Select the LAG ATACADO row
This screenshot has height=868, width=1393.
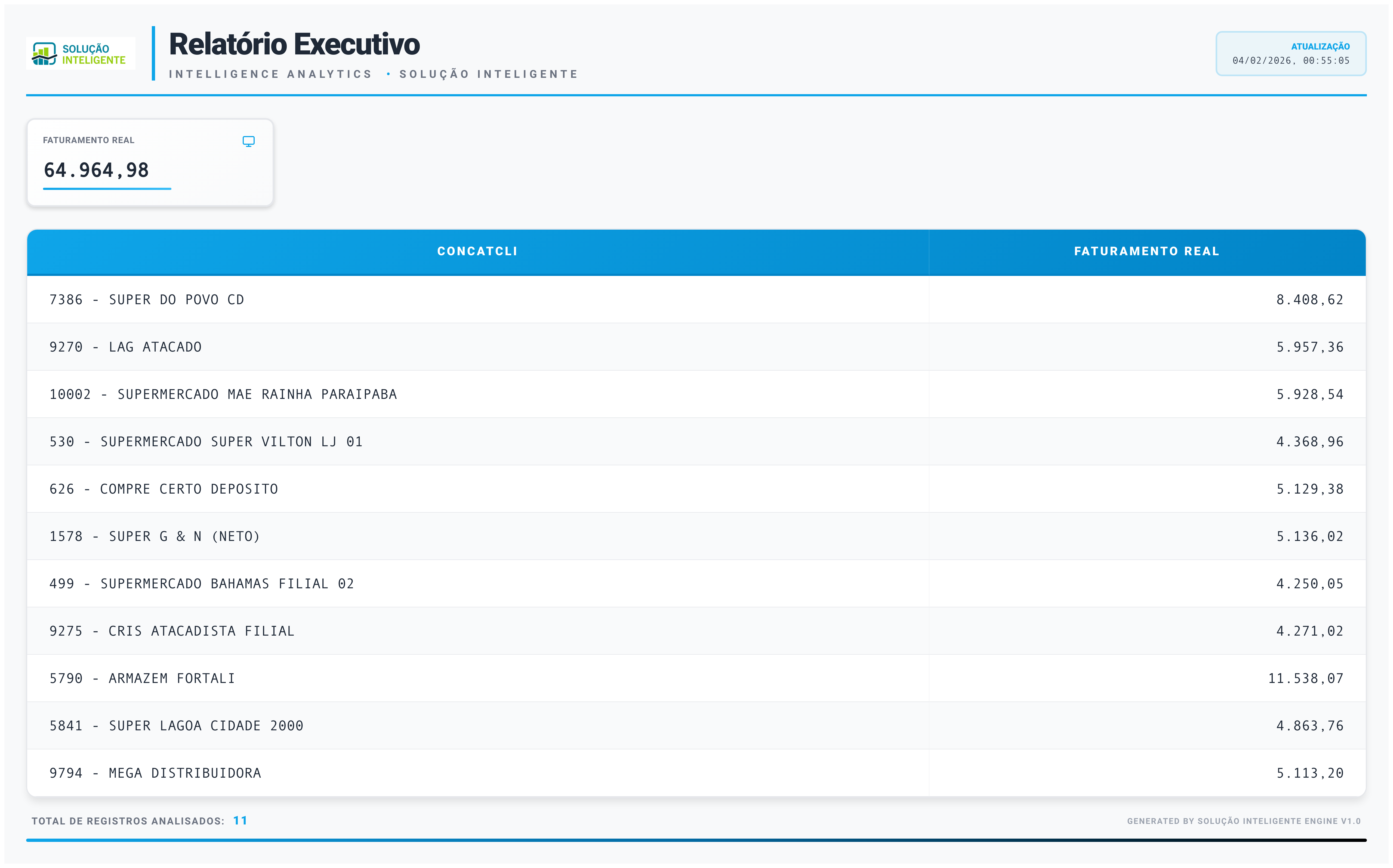pos(126,347)
